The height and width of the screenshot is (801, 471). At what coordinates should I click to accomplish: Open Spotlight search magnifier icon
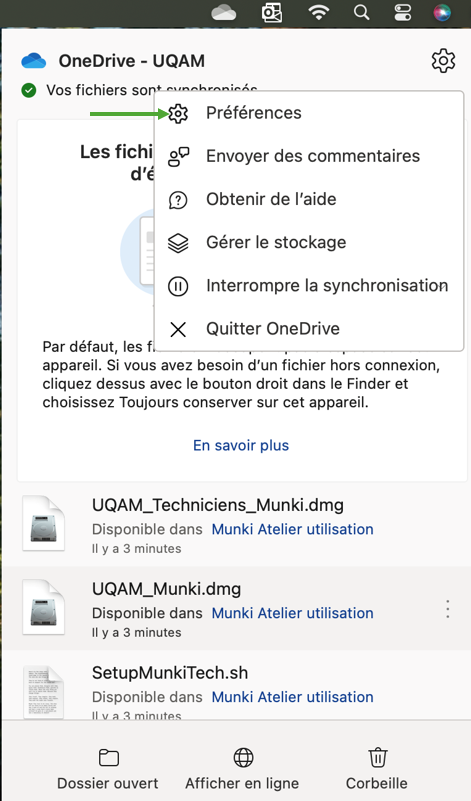pyautogui.click(x=362, y=12)
